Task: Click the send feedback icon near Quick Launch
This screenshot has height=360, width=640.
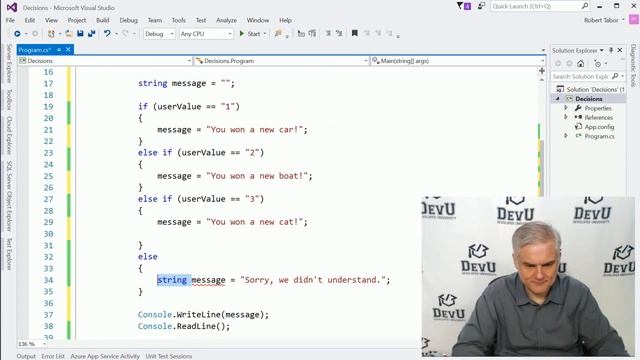Action: point(482,6)
